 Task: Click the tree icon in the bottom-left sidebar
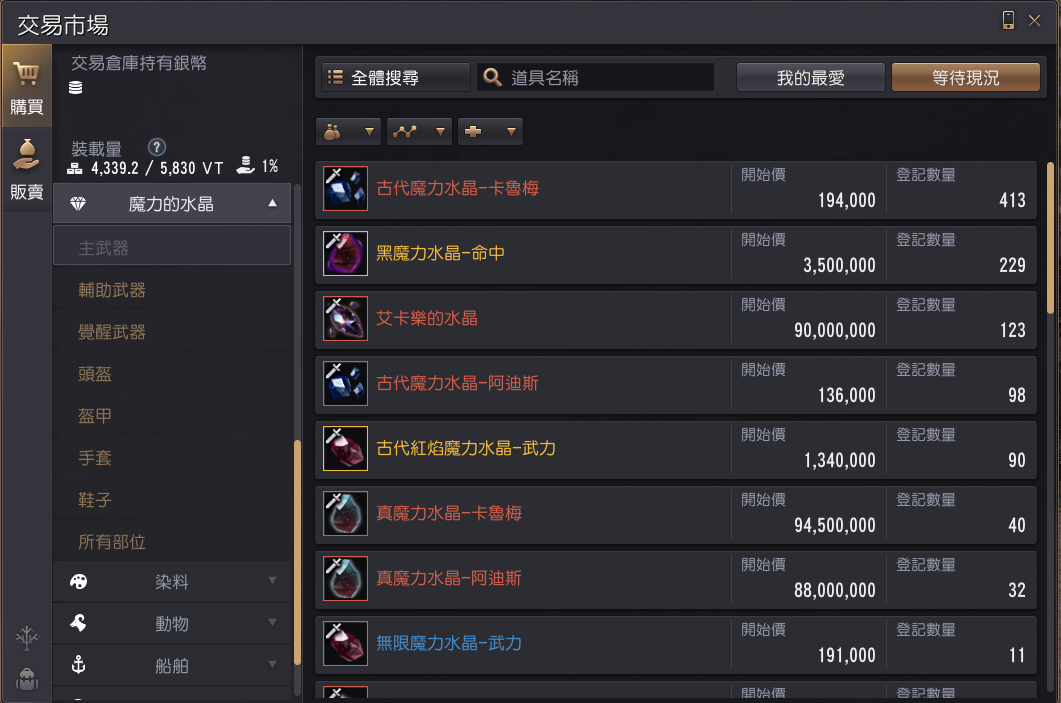coord(27,638)
